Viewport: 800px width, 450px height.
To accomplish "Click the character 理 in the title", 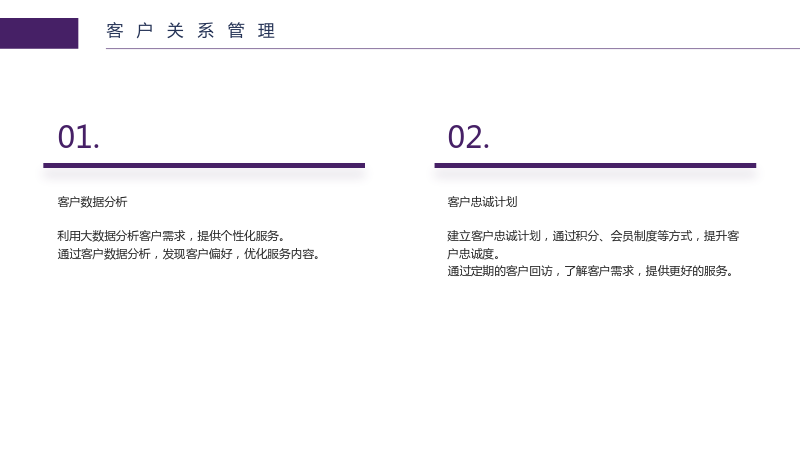I will (267, 31).
